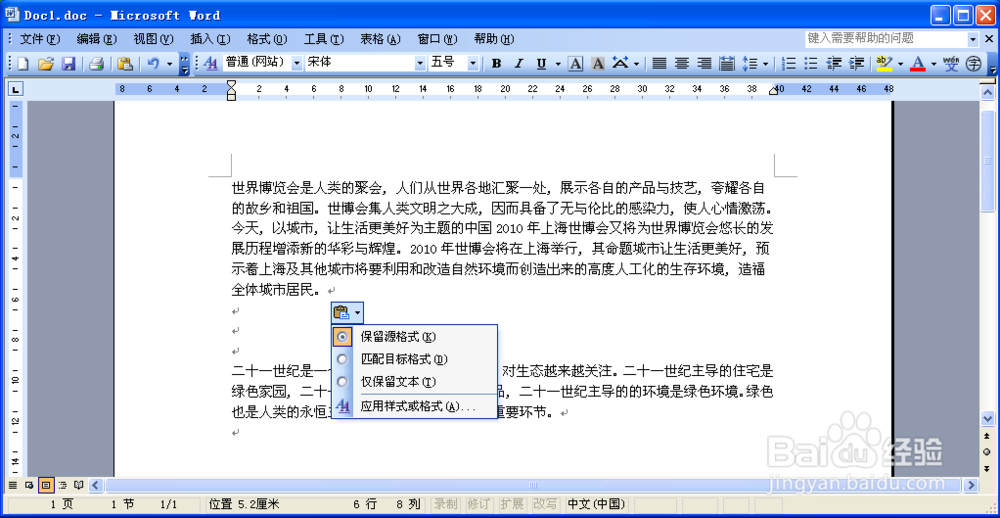Justify text alignment

tap(659, 63)
